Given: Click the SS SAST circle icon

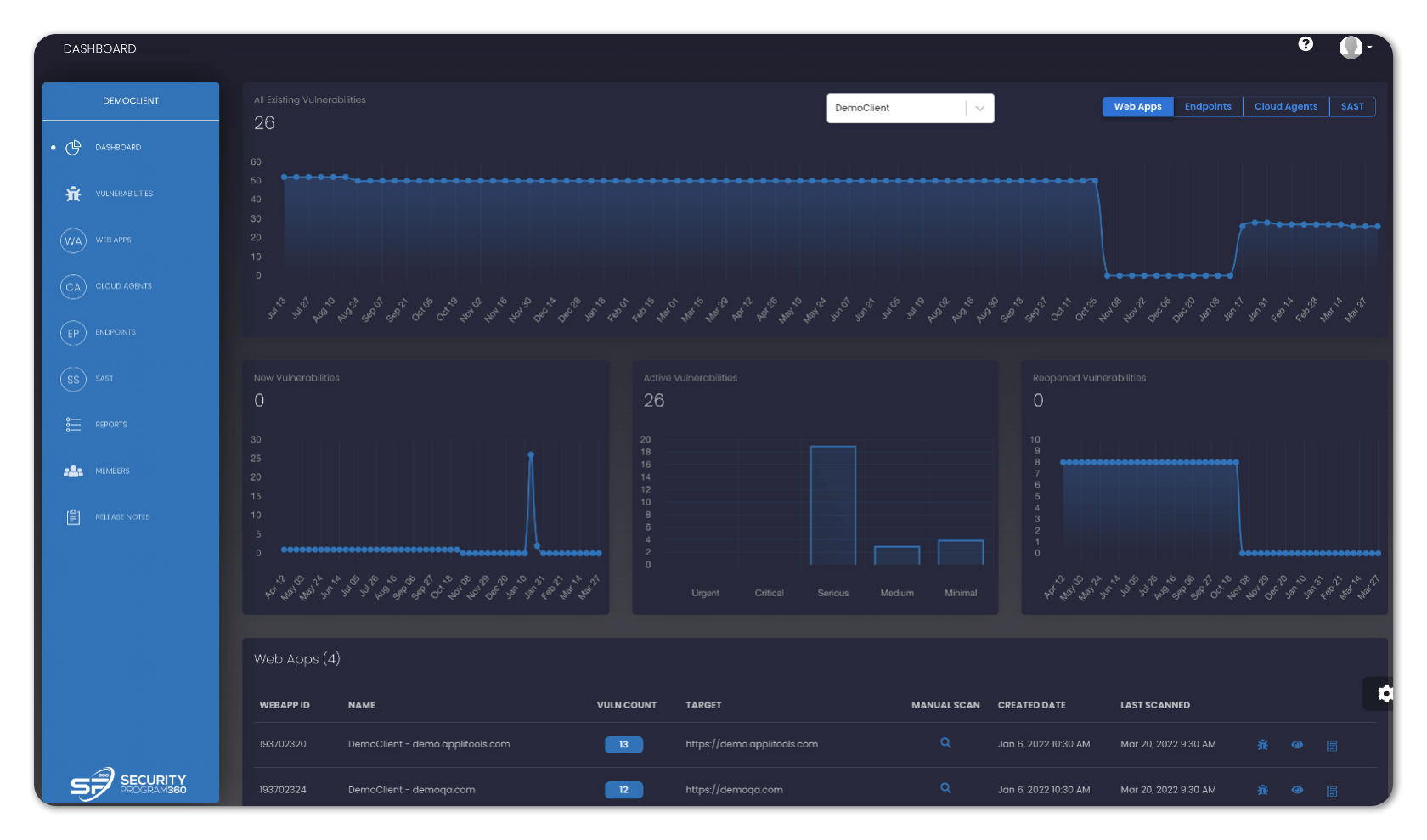Looking at the screenshot, I should coord(74,379).
